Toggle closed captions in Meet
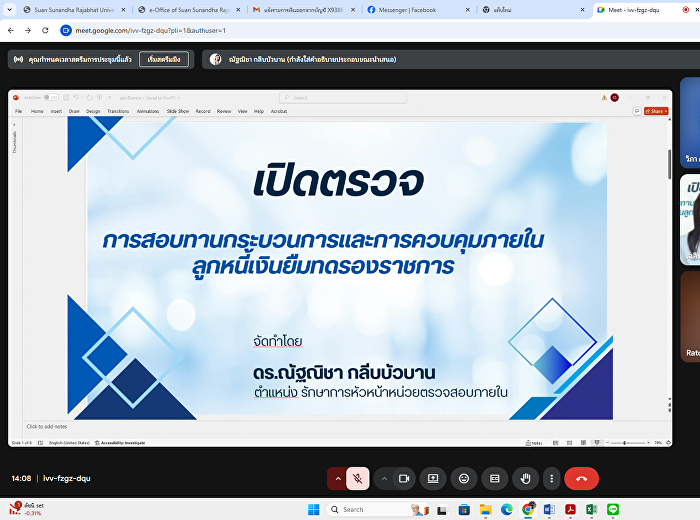The width and height of the screenshot is (700, 520). coord(495,478)
